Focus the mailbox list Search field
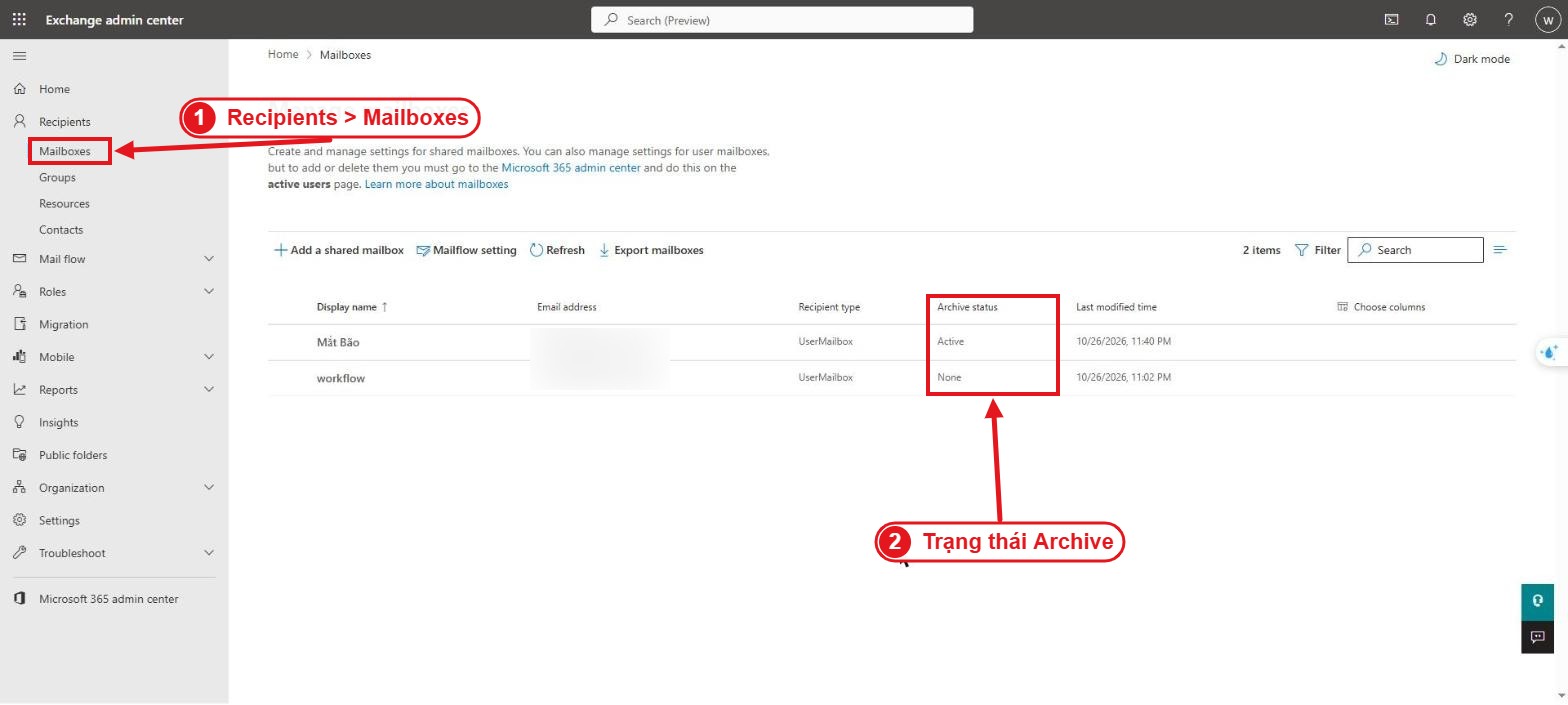The image size is (1568, 705). (1416, 250)
